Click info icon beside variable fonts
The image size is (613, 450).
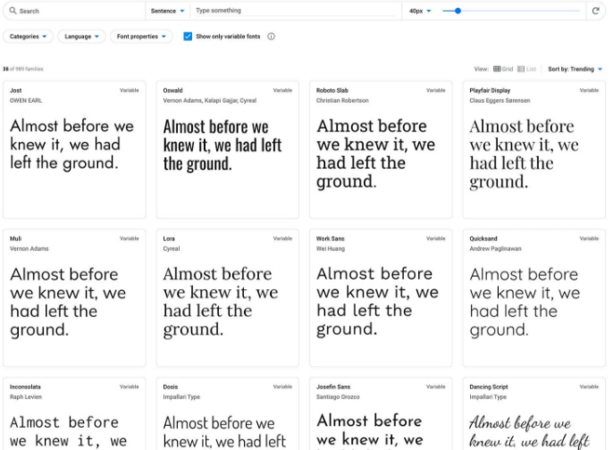coord(271,36)
